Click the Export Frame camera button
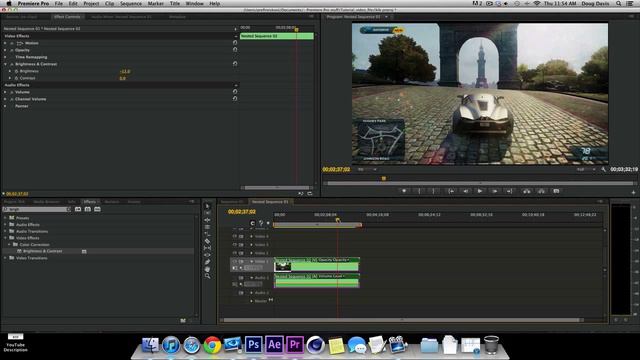 (x=556, y=191)
